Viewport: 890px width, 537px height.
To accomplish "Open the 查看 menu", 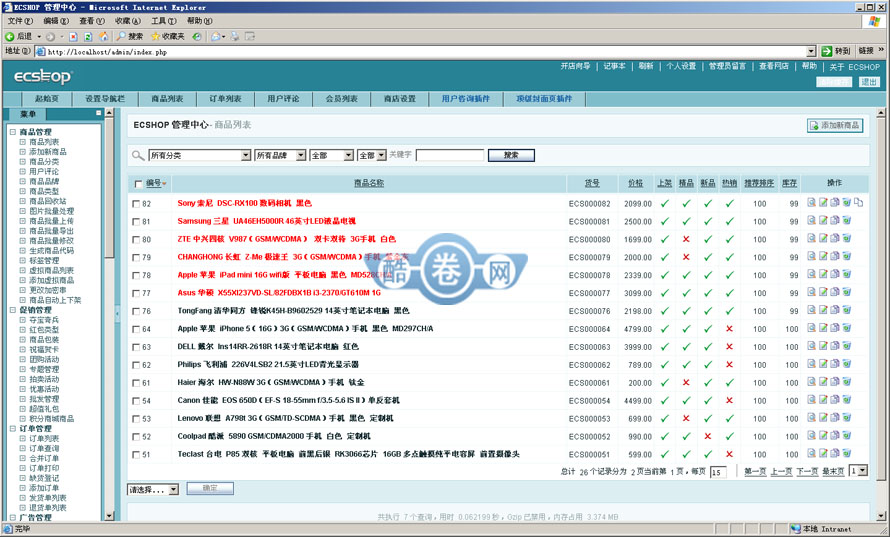I will pyautogui.click(x=92, y=21).
